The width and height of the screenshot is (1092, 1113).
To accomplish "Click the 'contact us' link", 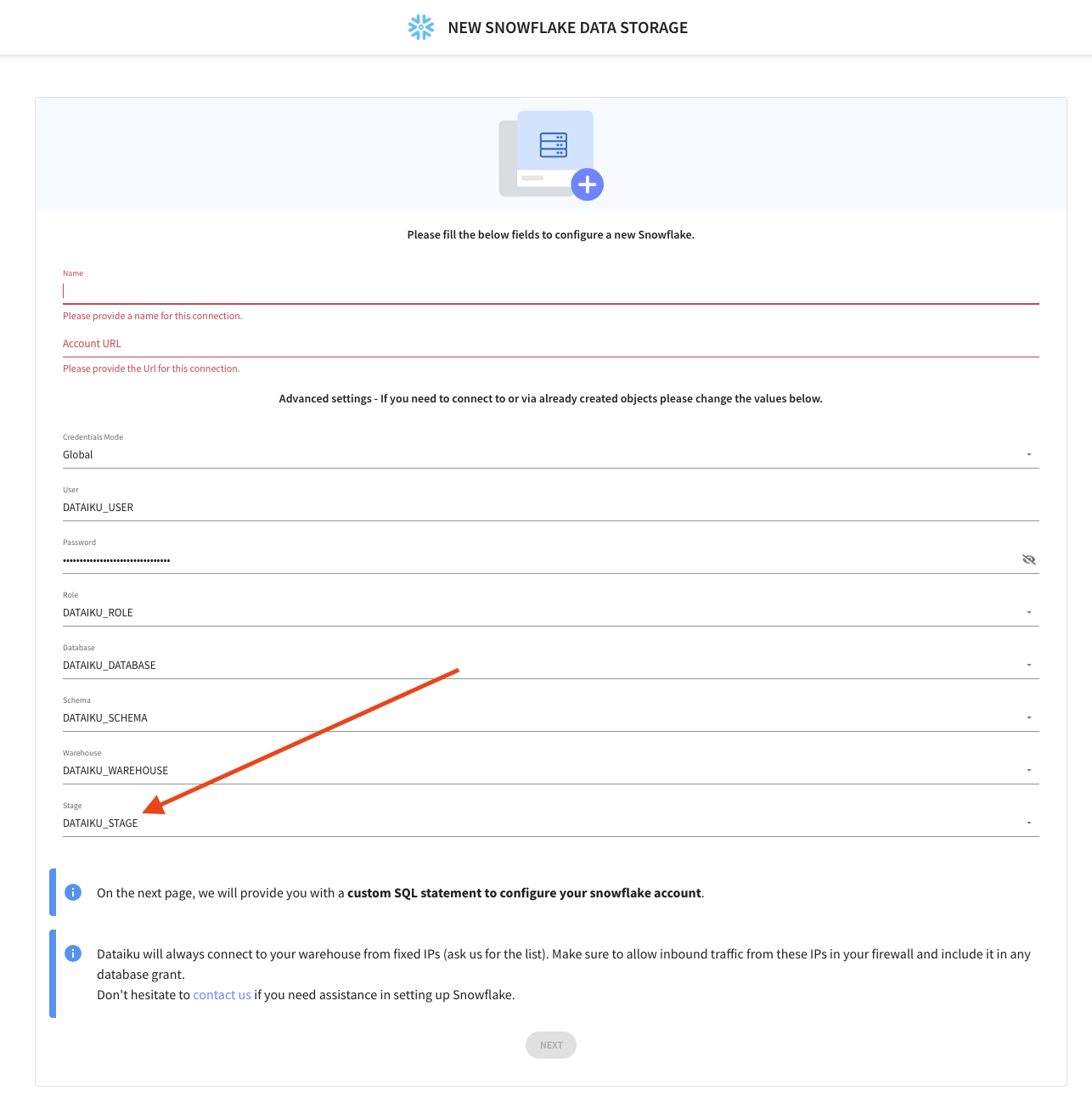I will (222, 995).
